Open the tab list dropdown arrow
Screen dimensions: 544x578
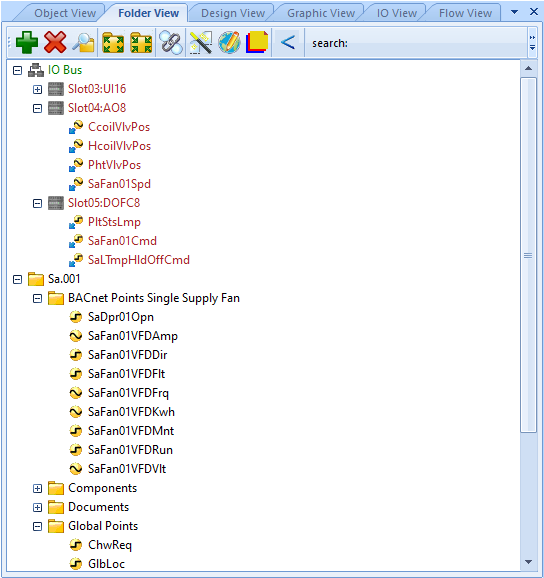(x=515, y=12)
